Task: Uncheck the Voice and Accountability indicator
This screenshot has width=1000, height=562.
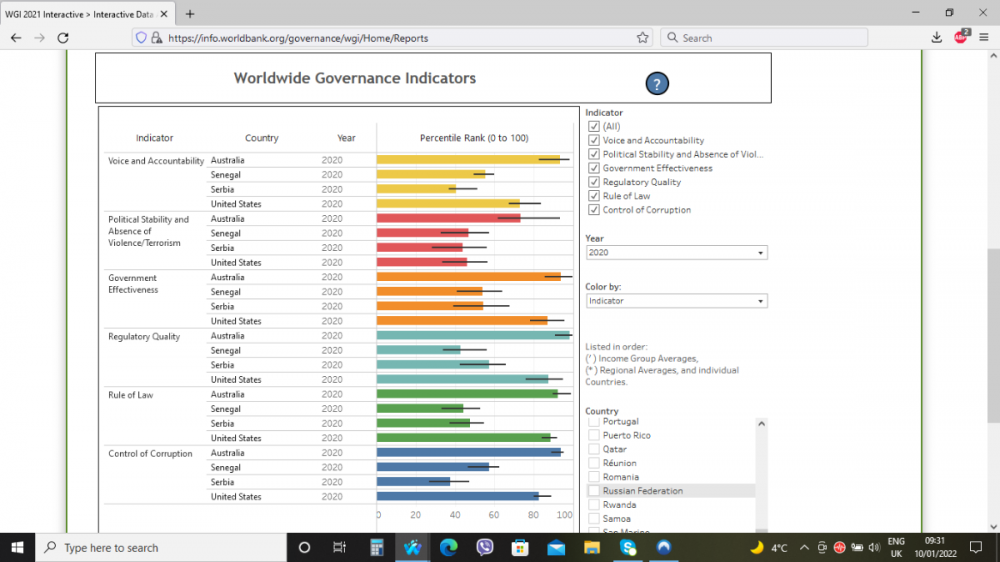Action: pyautogui.click(x=594, y=141)
